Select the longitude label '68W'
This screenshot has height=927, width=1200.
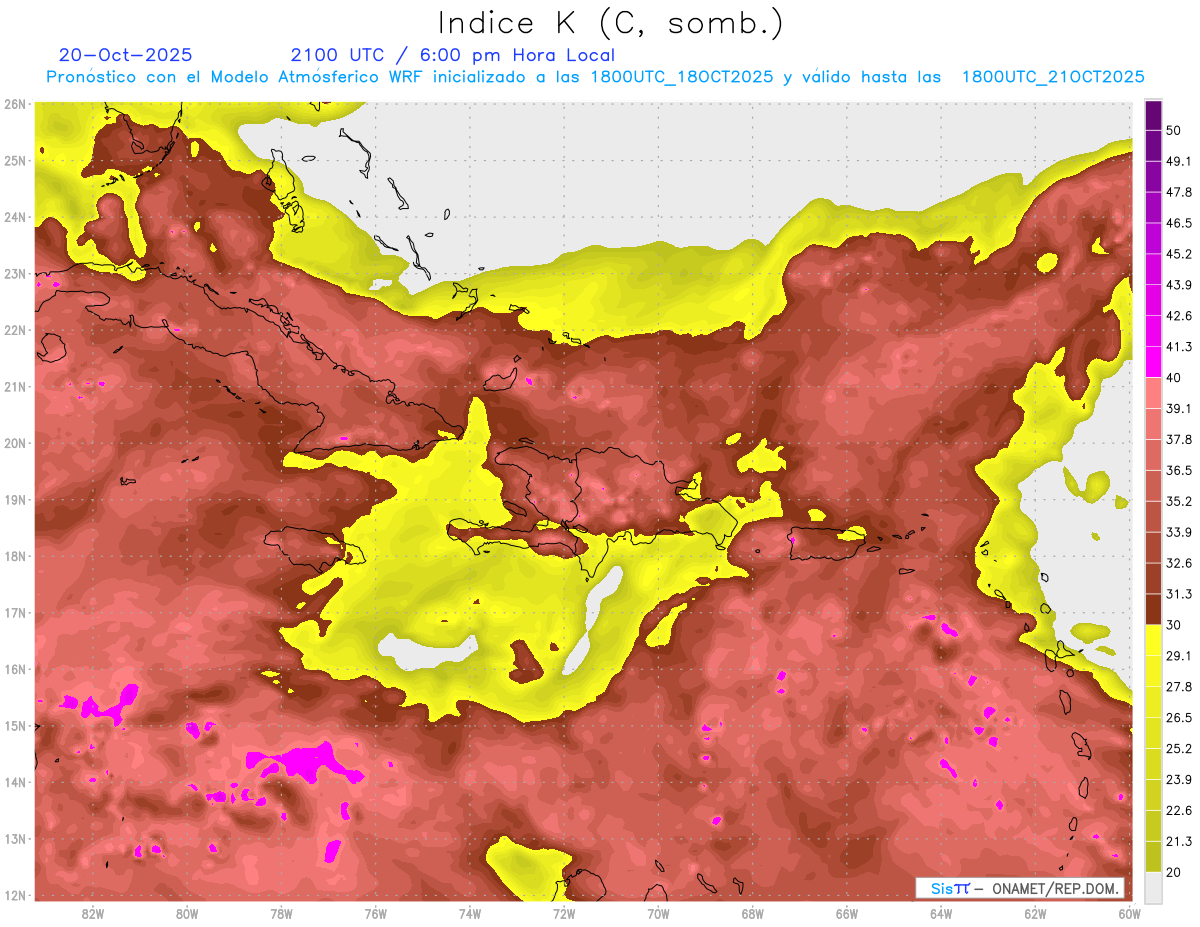pyautogui.click(x=753, y=914)
